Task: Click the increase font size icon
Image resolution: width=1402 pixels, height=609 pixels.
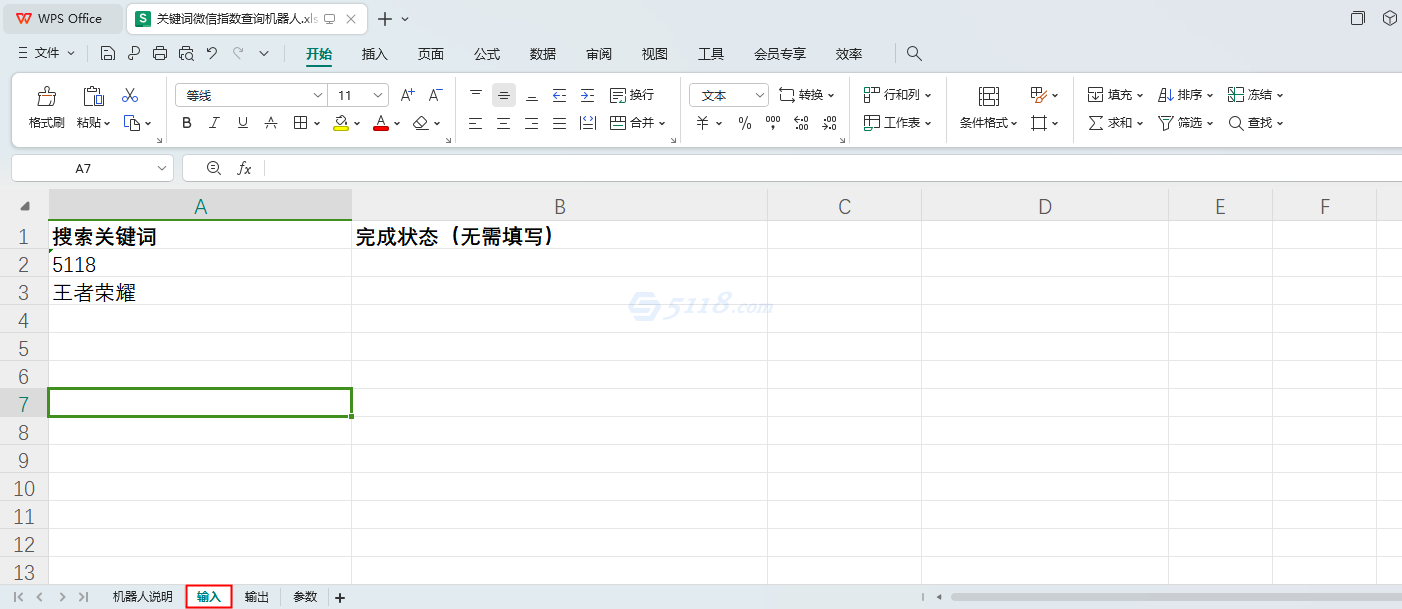Action: (407, 96)
